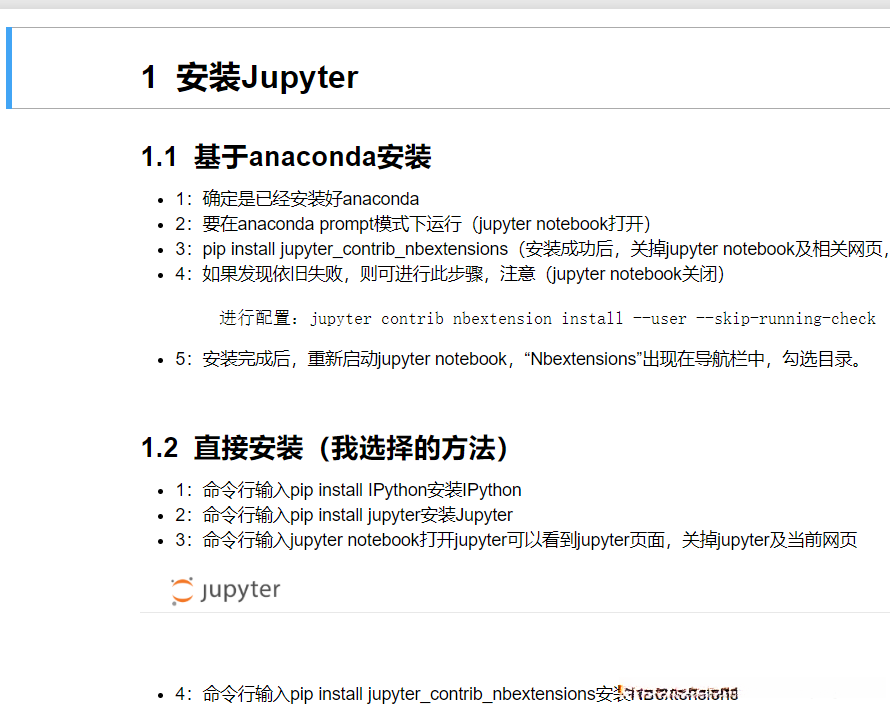
Task: Click the line '命令行输入pip install IPython安装IPython'
Action: [x=348, y=489]
